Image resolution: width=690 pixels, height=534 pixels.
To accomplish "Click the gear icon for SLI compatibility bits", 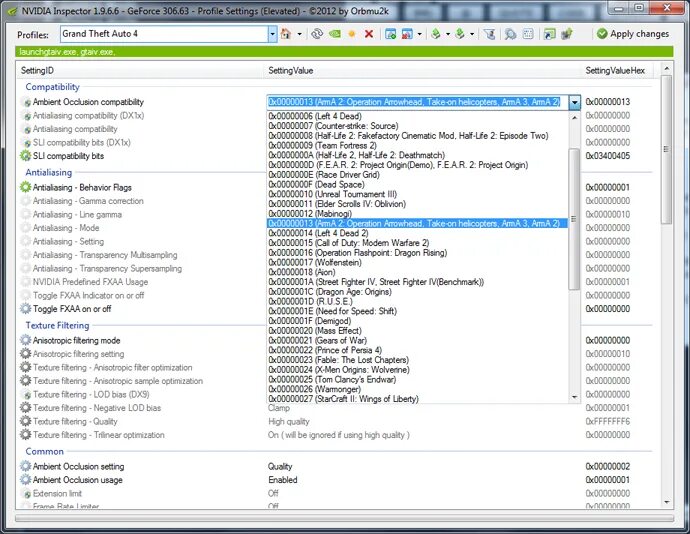I will [x=26, y=156].
